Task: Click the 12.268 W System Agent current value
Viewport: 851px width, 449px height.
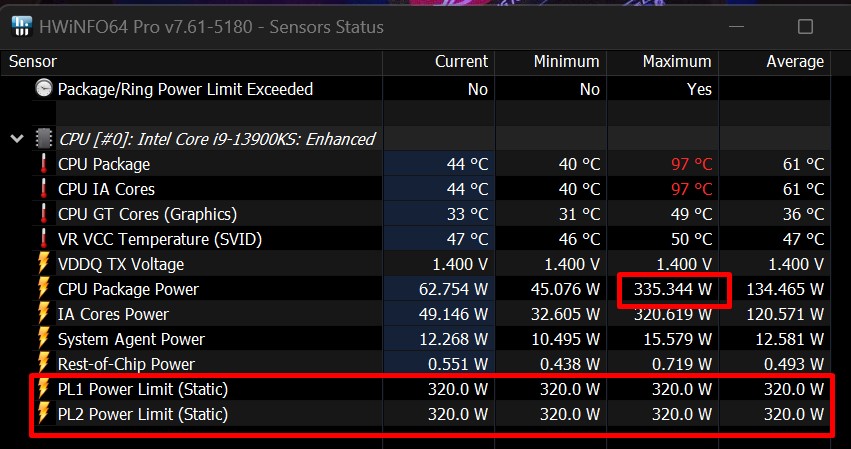Action: click(454, 339)
